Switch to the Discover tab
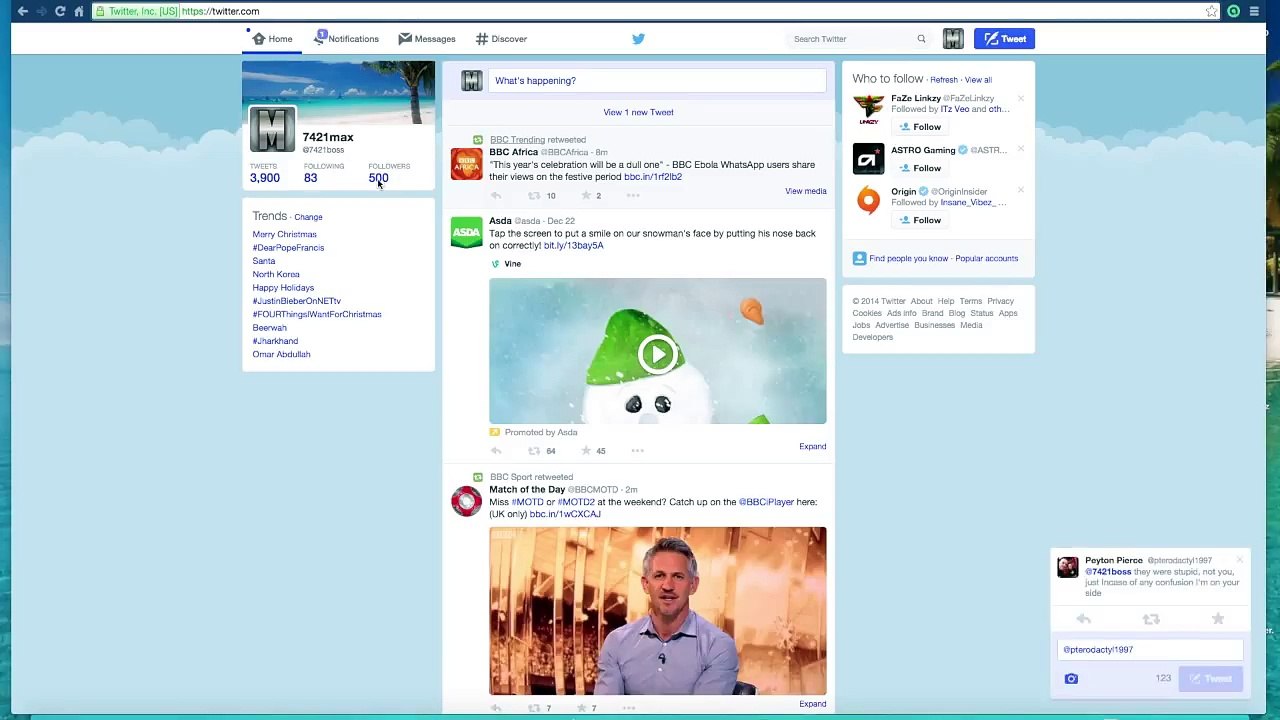The height and width of the screenshot is (720, 1280). (501, 39)
